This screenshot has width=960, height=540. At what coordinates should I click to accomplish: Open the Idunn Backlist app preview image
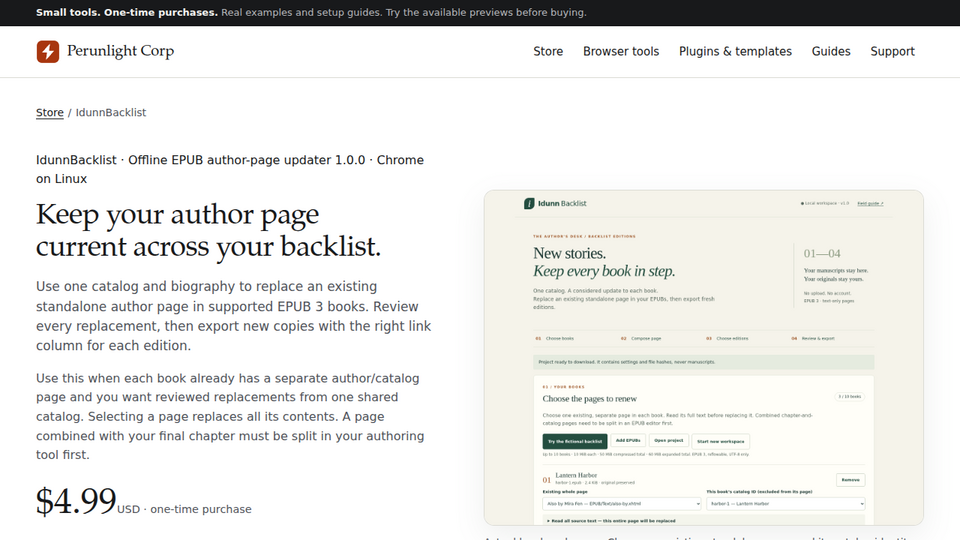(703, 358)
